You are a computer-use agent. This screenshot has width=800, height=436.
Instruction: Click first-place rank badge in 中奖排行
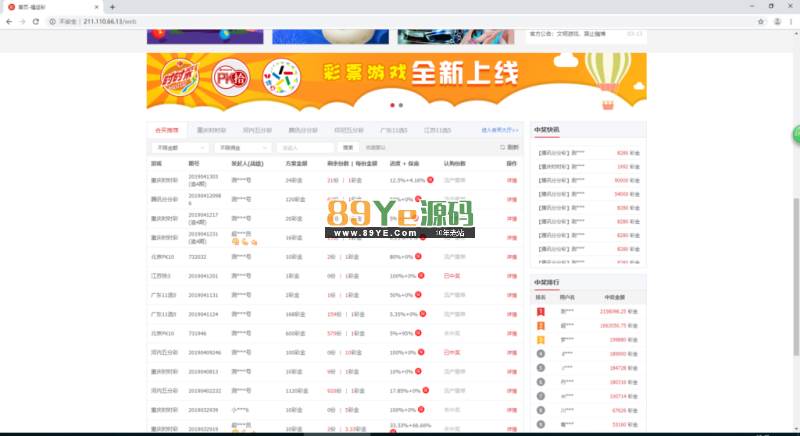541,311
